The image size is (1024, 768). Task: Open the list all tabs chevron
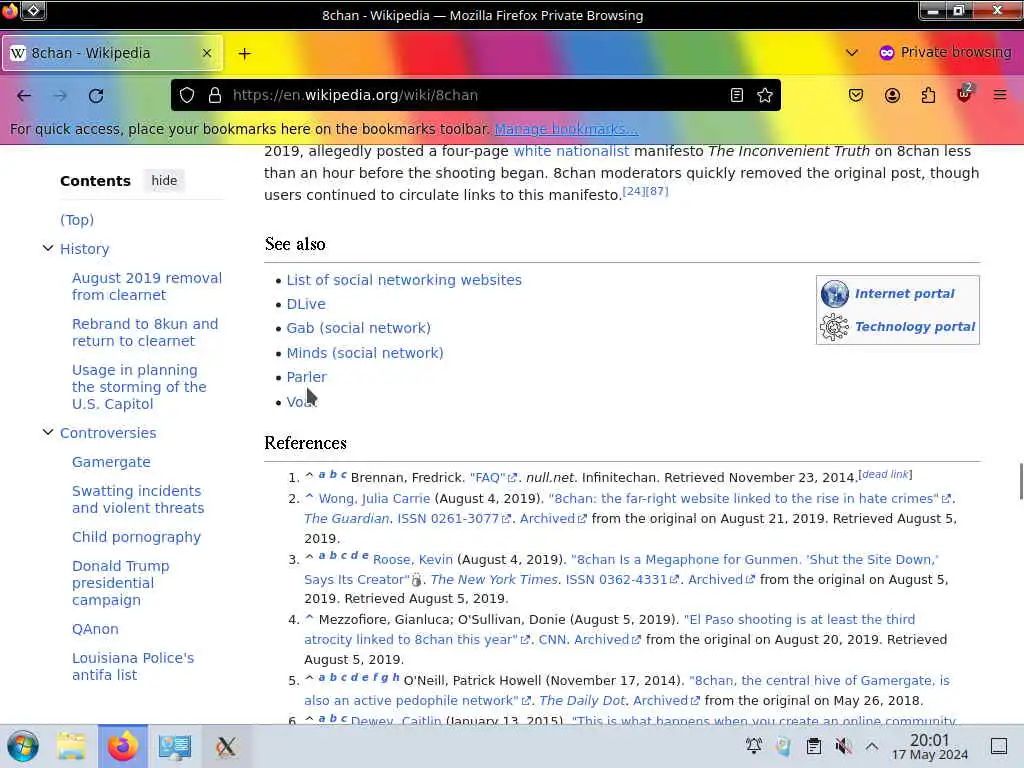click(x=852, y=53)
